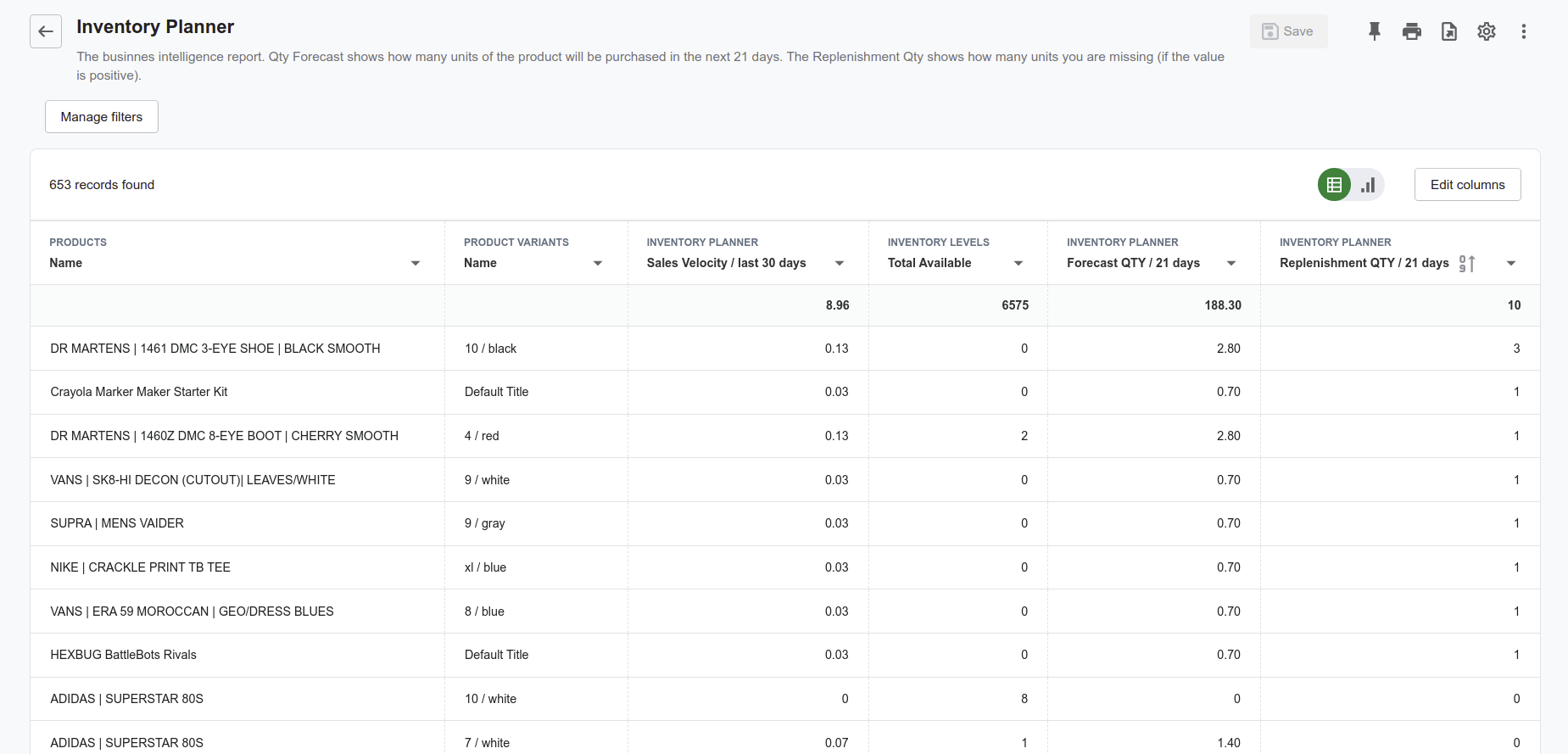Image resolution: width=1568 pixels, height=754 pixels.
Task: Toggle sort order icon on Replenishment QTY
Action: (1467, 263)
